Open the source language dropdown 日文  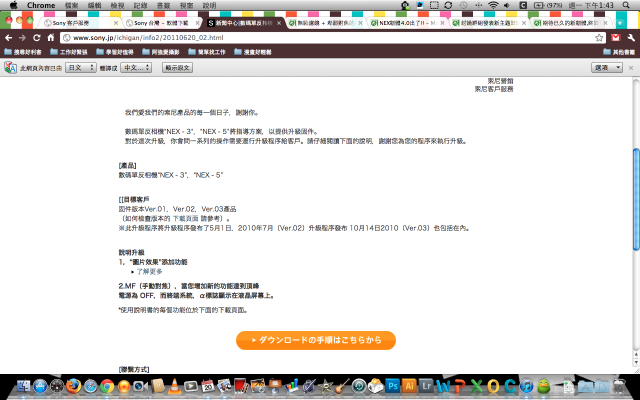point(81,68)
